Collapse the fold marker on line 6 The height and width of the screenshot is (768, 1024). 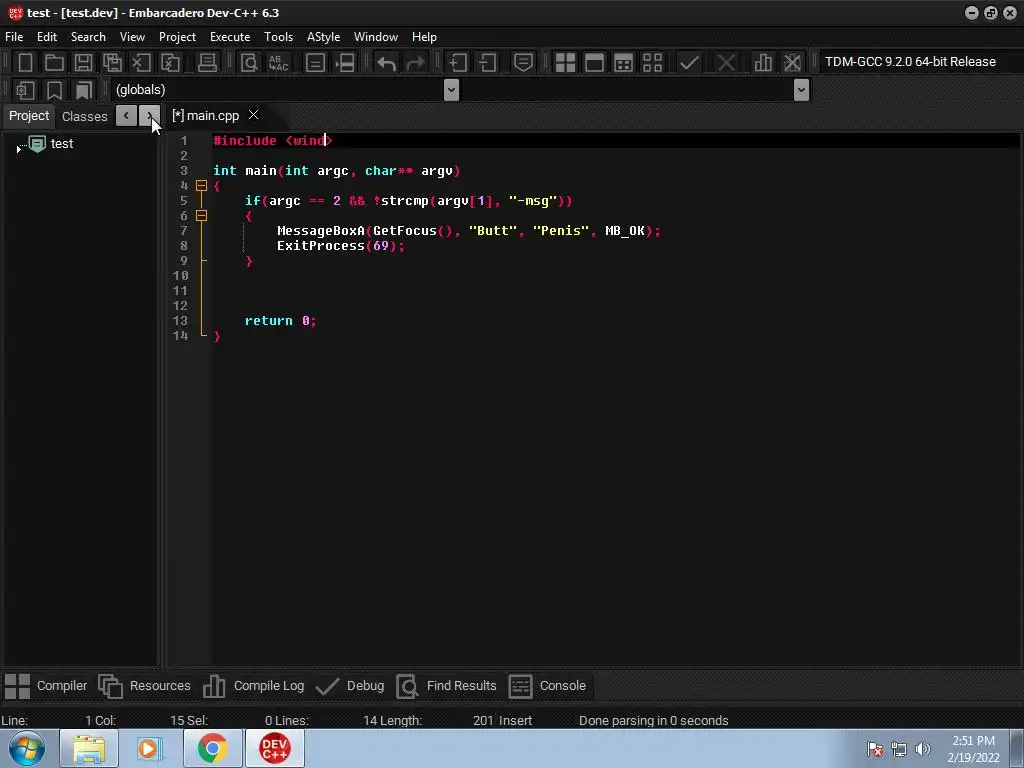201,216
